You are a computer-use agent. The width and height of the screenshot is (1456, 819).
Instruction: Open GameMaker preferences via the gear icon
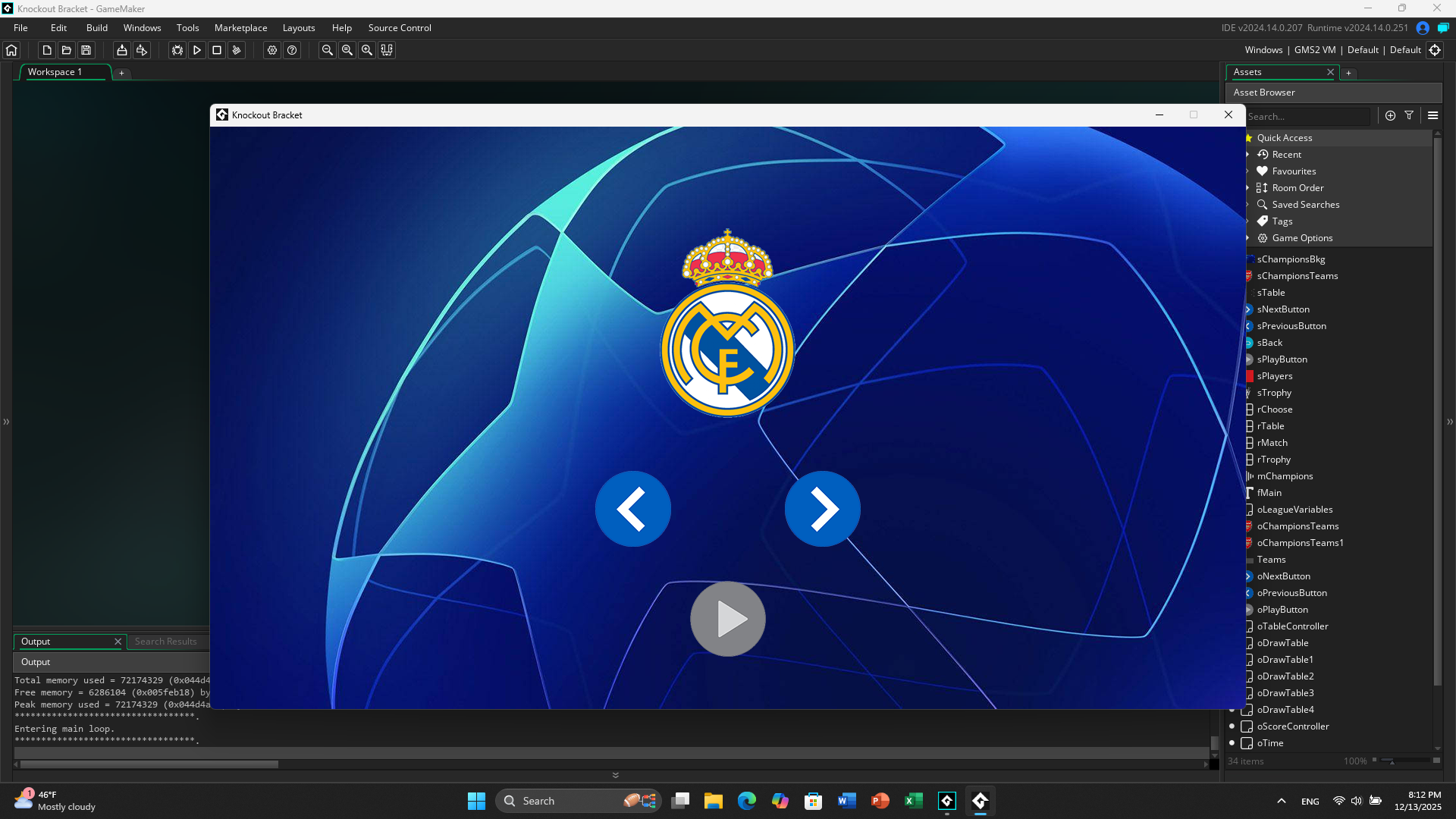click(x=271, y=50)
